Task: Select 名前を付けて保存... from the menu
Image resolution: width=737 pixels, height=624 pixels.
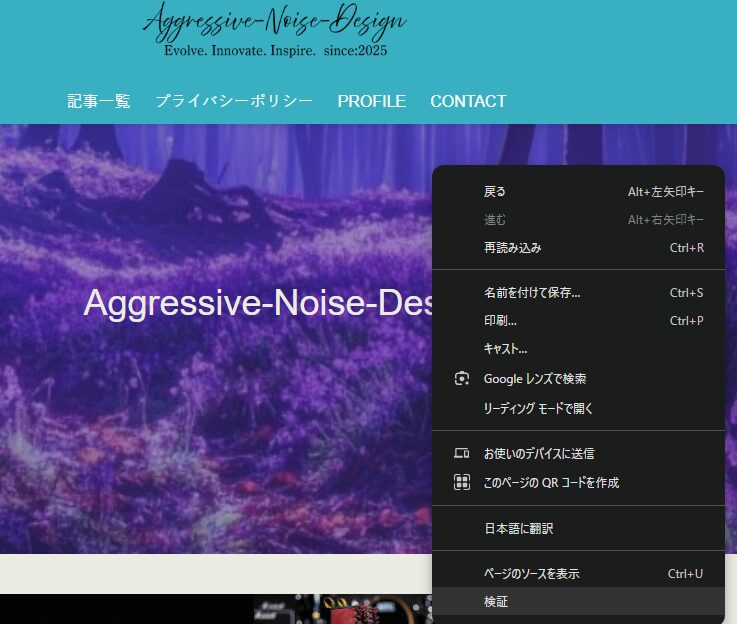Action: pos(531,293)
